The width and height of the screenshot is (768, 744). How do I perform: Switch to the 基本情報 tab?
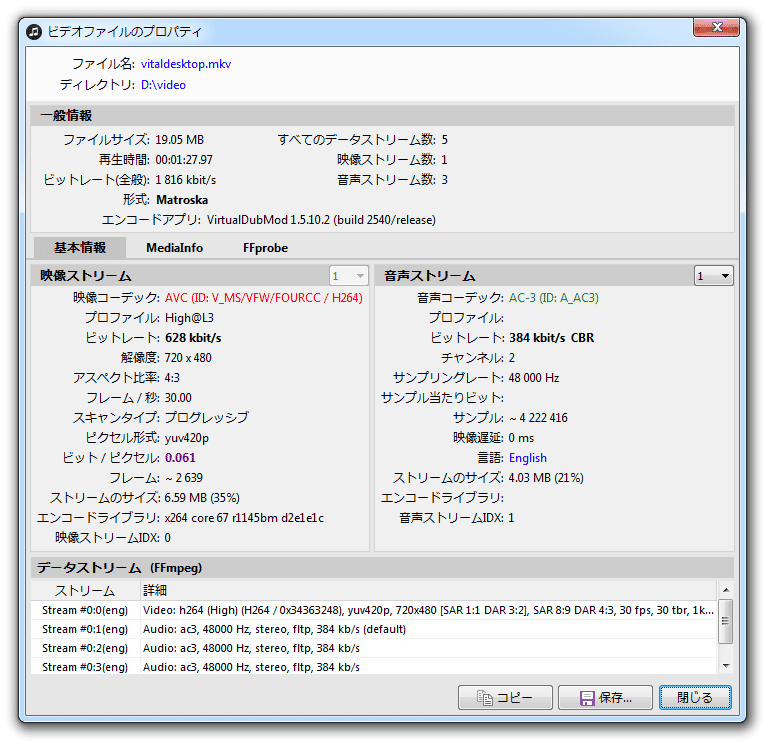click(x=80, y=248)
